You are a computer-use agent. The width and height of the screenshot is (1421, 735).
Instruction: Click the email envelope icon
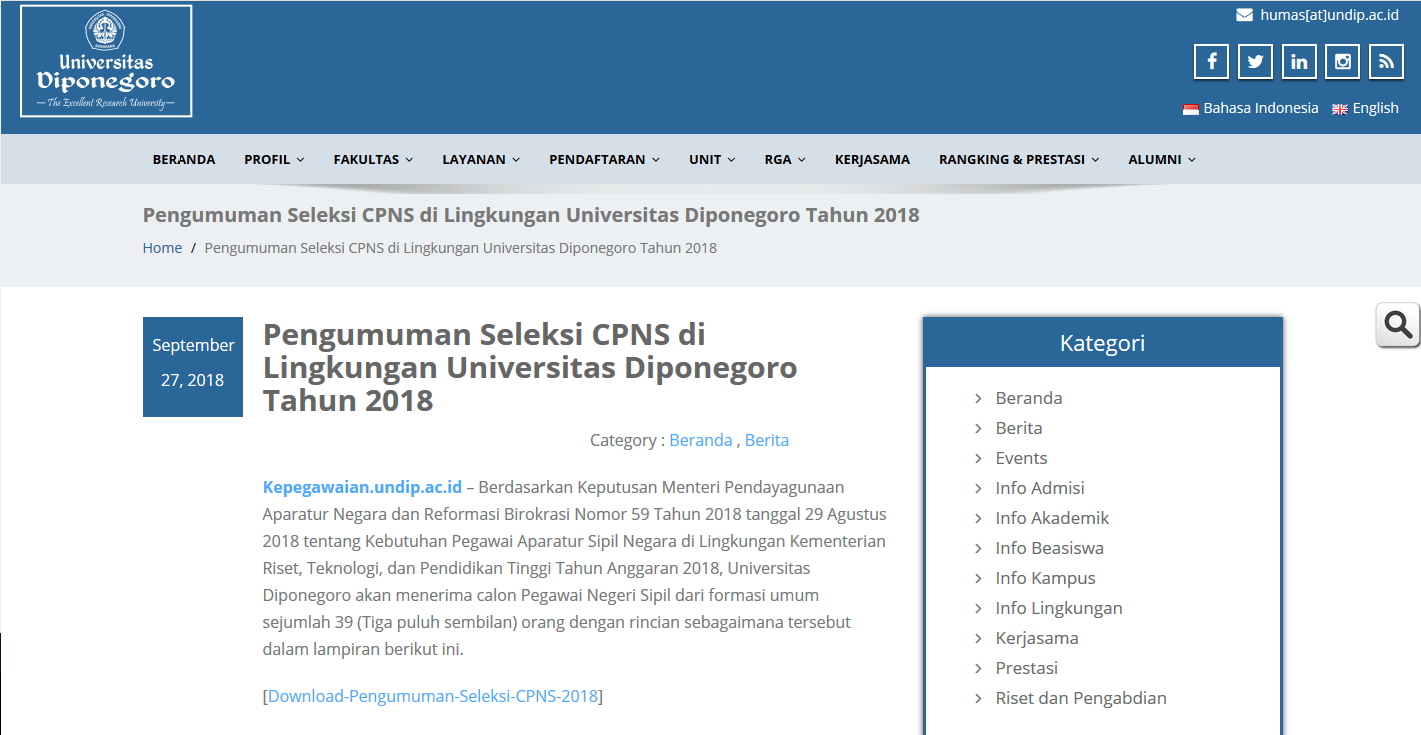[1244, 15]
